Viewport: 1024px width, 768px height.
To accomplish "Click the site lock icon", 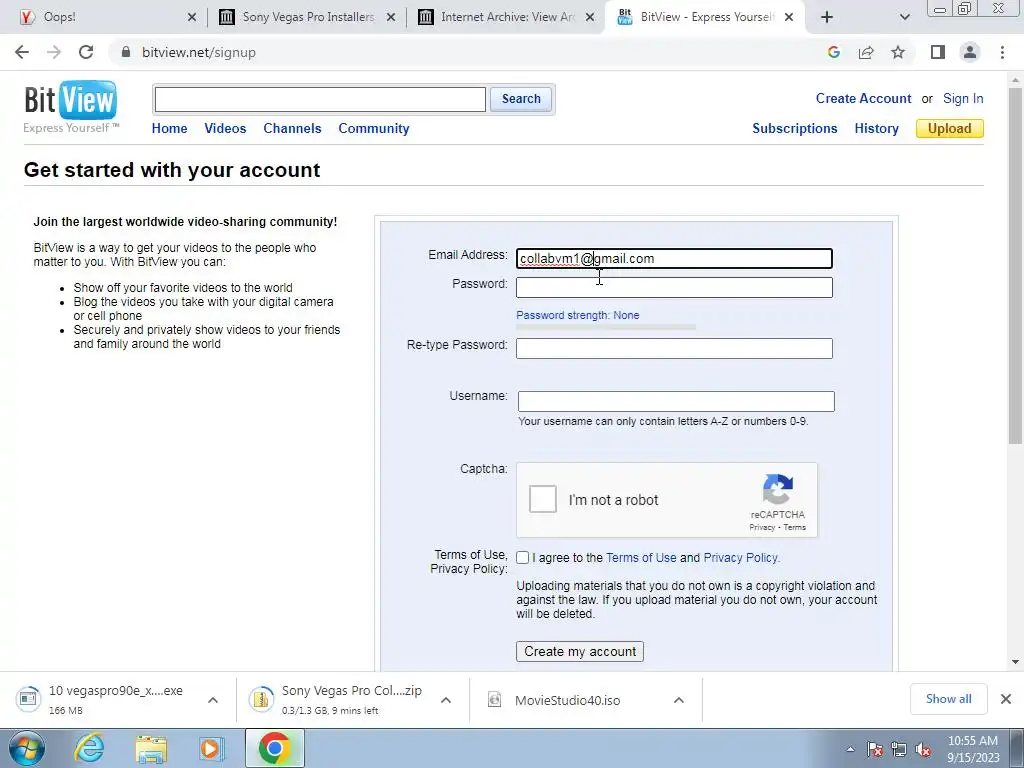I will click(x=126, y=52).
